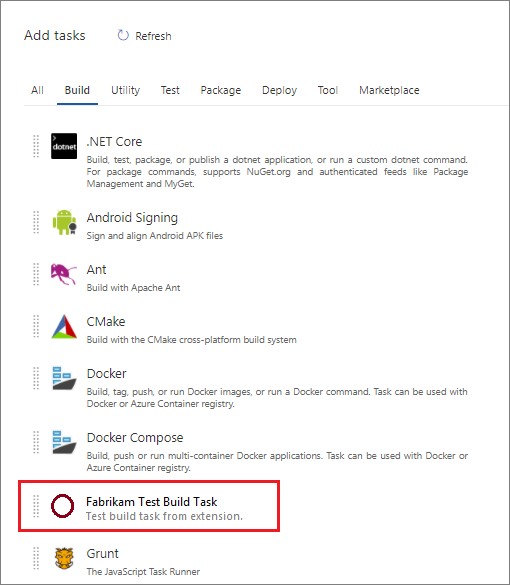510x585 pixels.
Task: Grab the drag handle beside CMake
Action: point(36,326)
